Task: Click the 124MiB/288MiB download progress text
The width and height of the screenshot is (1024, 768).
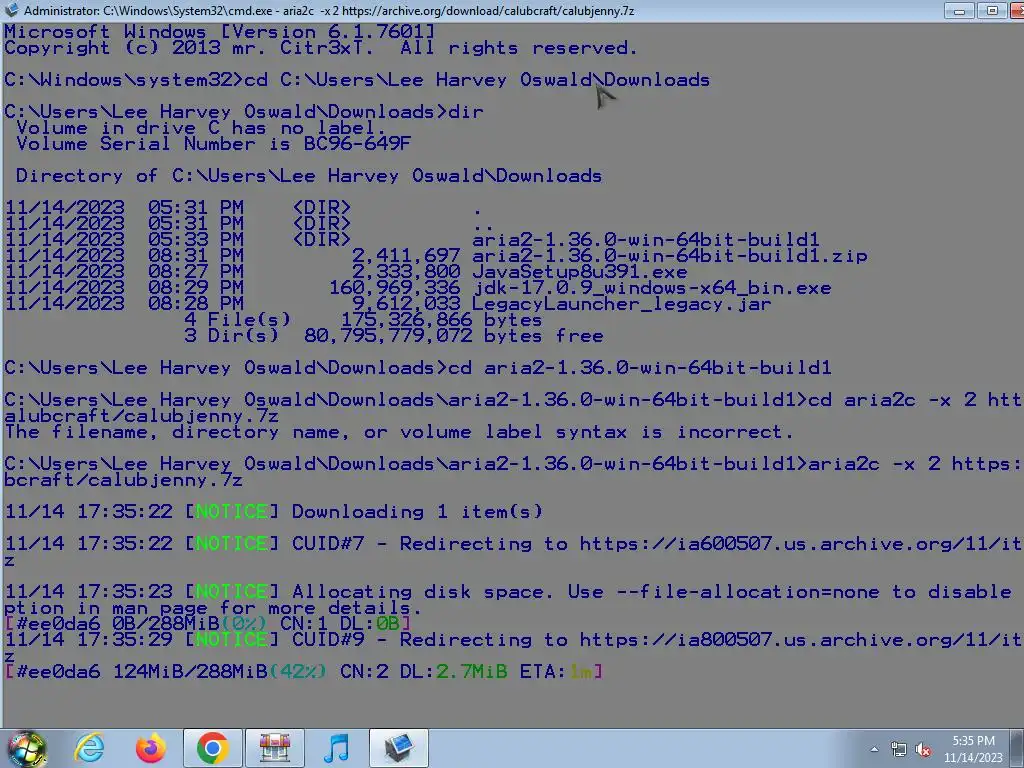Action: click(x=191, y=671)
